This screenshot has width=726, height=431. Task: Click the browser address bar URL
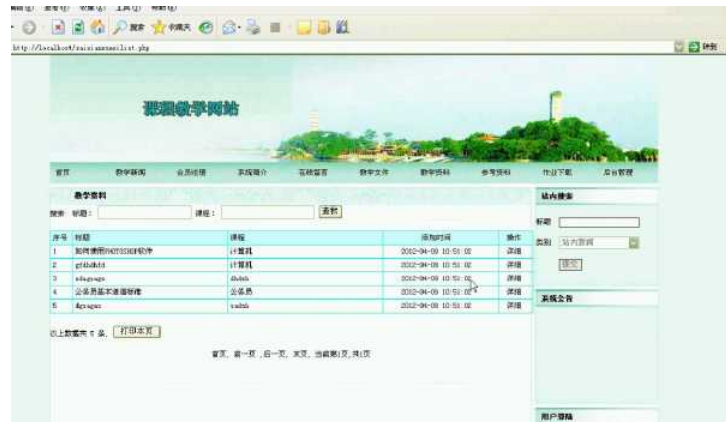81,47
